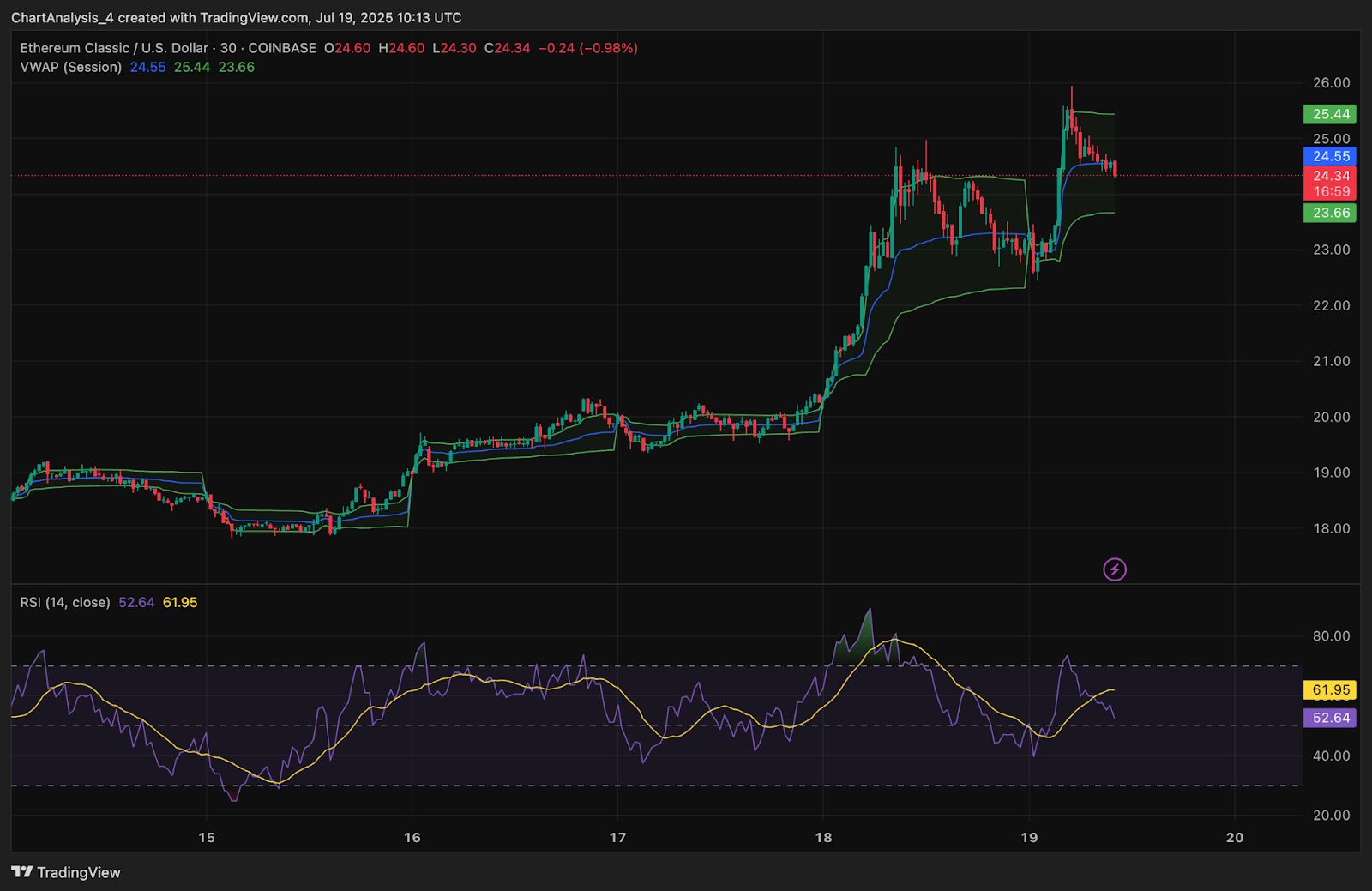Click the VWAP (Session) indicator label
The image size is (1372, 891).
click(71, 67)
